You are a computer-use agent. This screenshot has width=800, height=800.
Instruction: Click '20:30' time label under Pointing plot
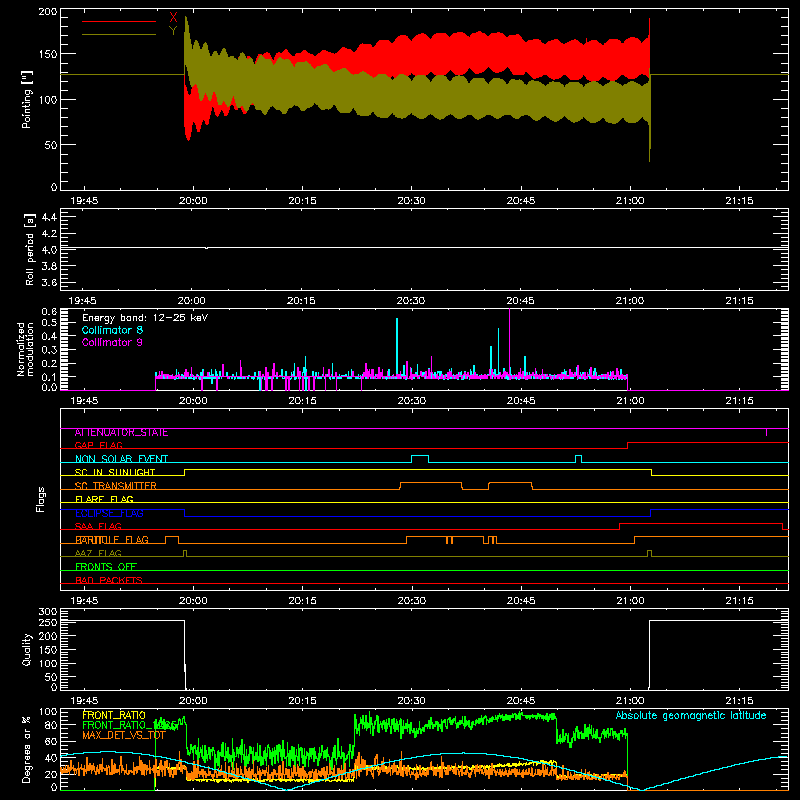[411, 201]
